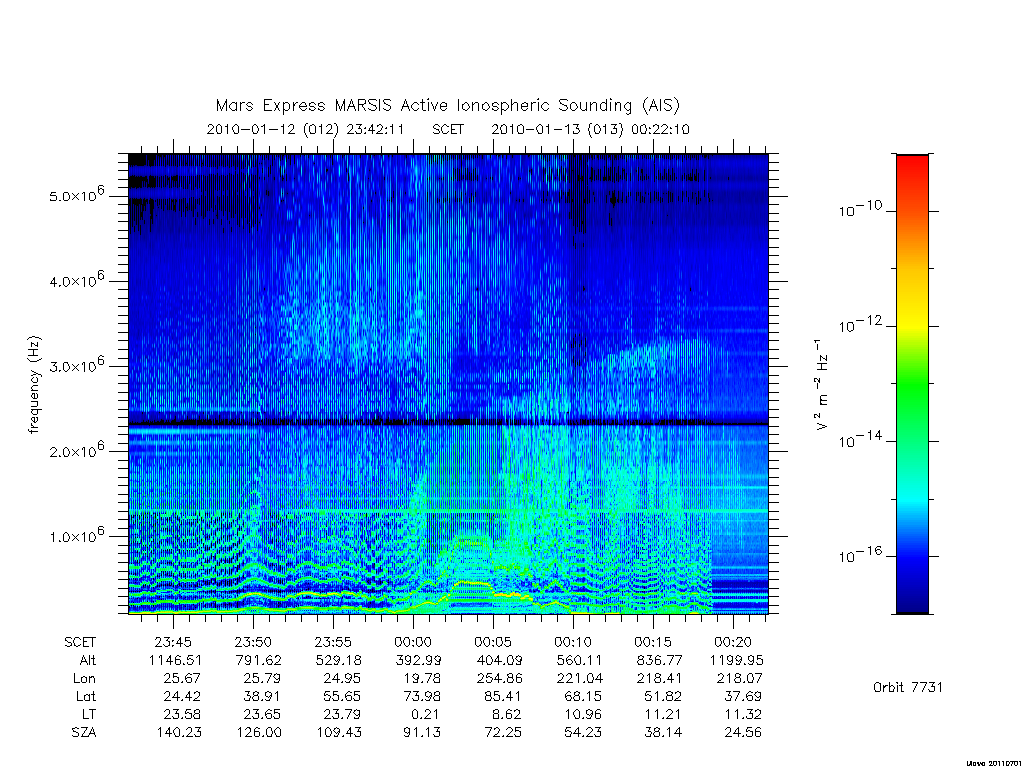Click the plot title 'Mars Express MARSIS Active Ionospheric Sounding (AIS)'

(x=448, y=106)
